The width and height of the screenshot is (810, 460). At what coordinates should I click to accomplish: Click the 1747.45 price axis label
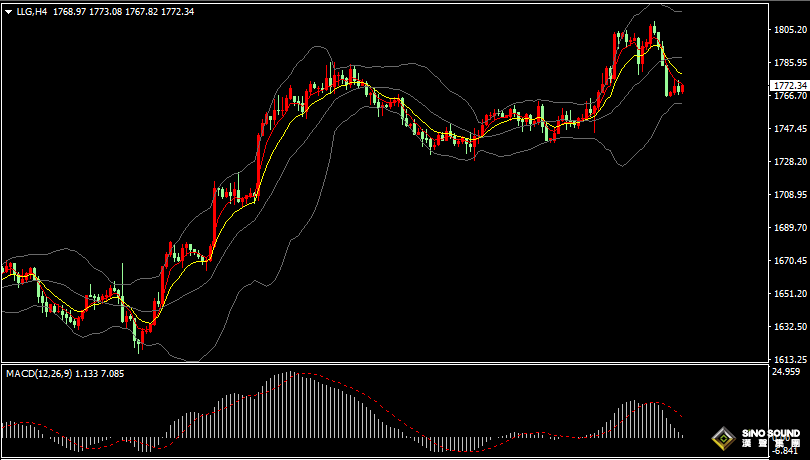click(x=790, y=129)
